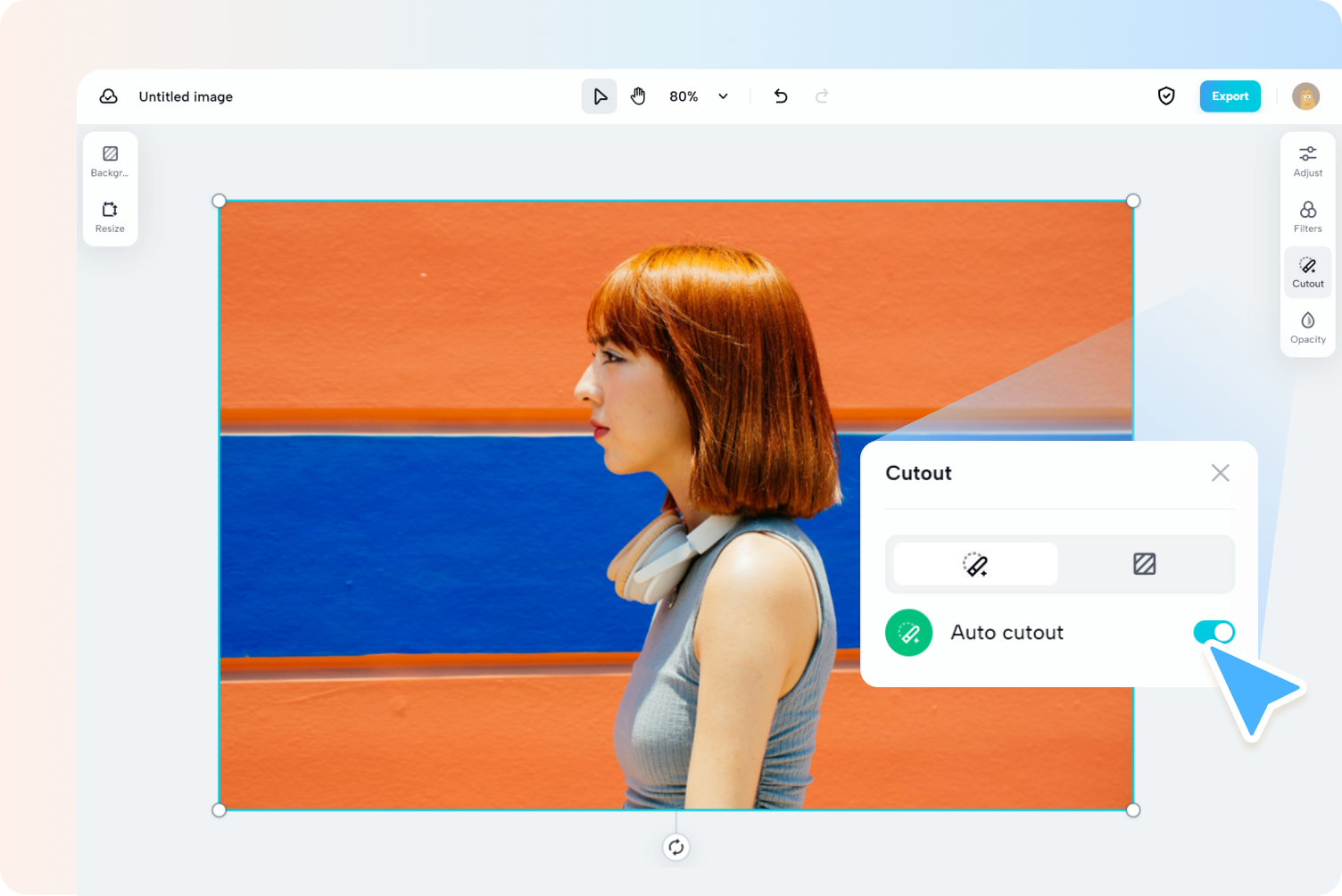Click the cloud save icon
The width and height of the screenshot is (1342, 896).
coord(109,96)
